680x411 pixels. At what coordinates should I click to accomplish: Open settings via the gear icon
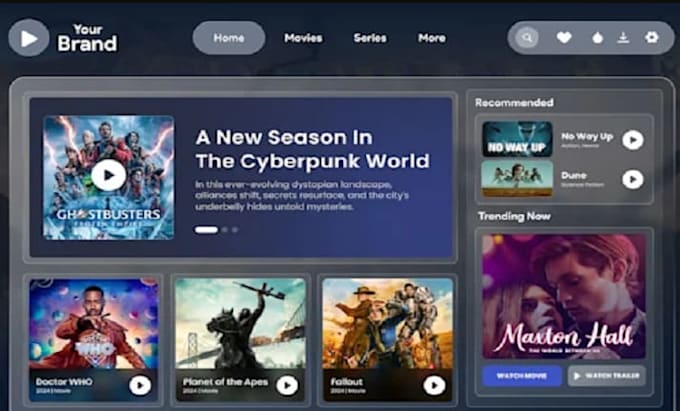[651, 37]
